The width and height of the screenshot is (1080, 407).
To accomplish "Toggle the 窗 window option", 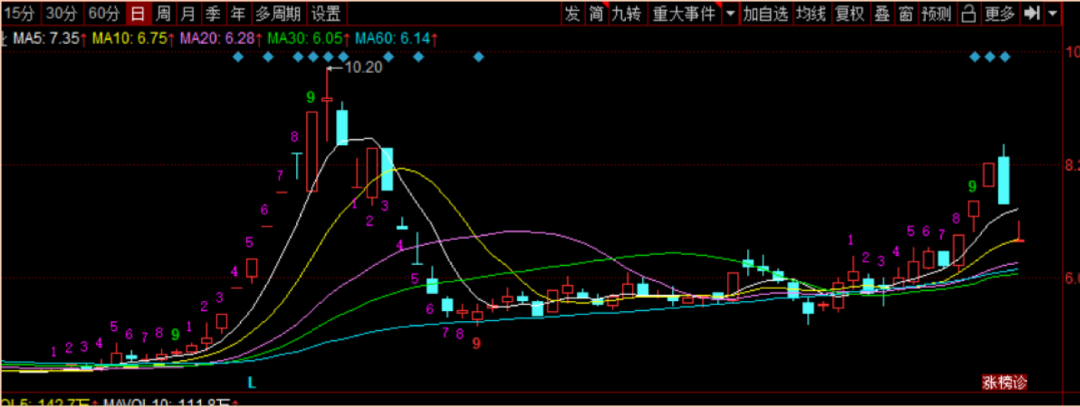I will (906, 13).
